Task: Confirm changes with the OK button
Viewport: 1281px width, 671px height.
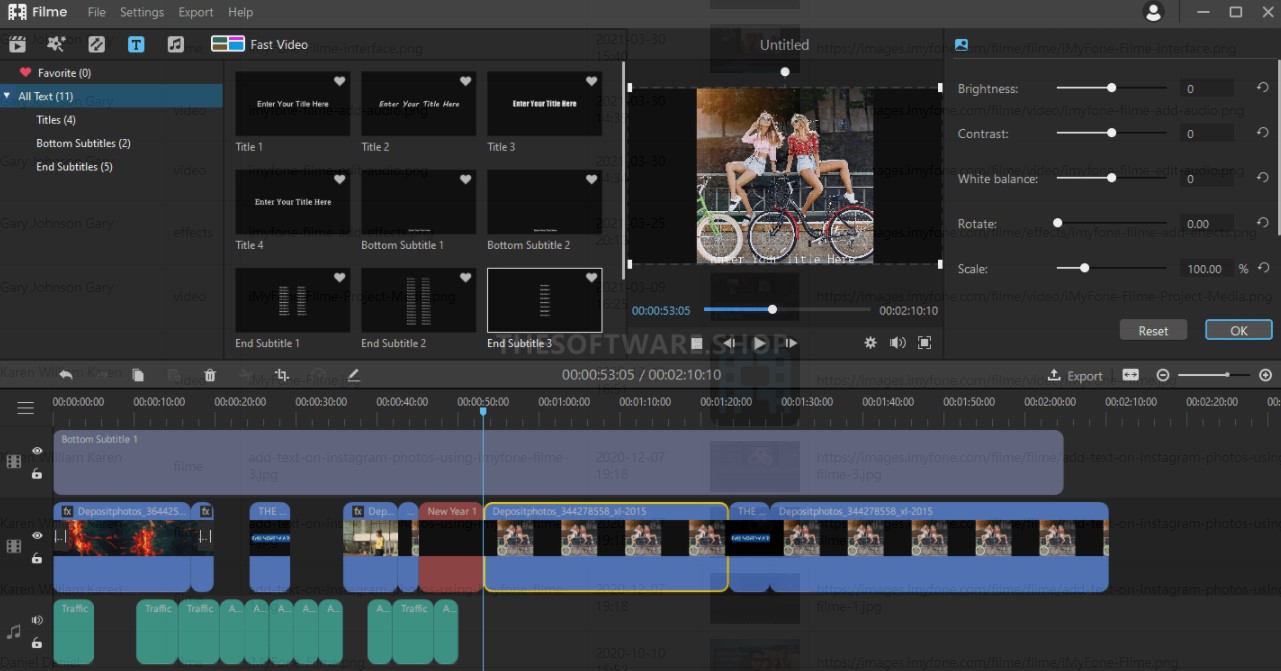Action: (1239, 330)
